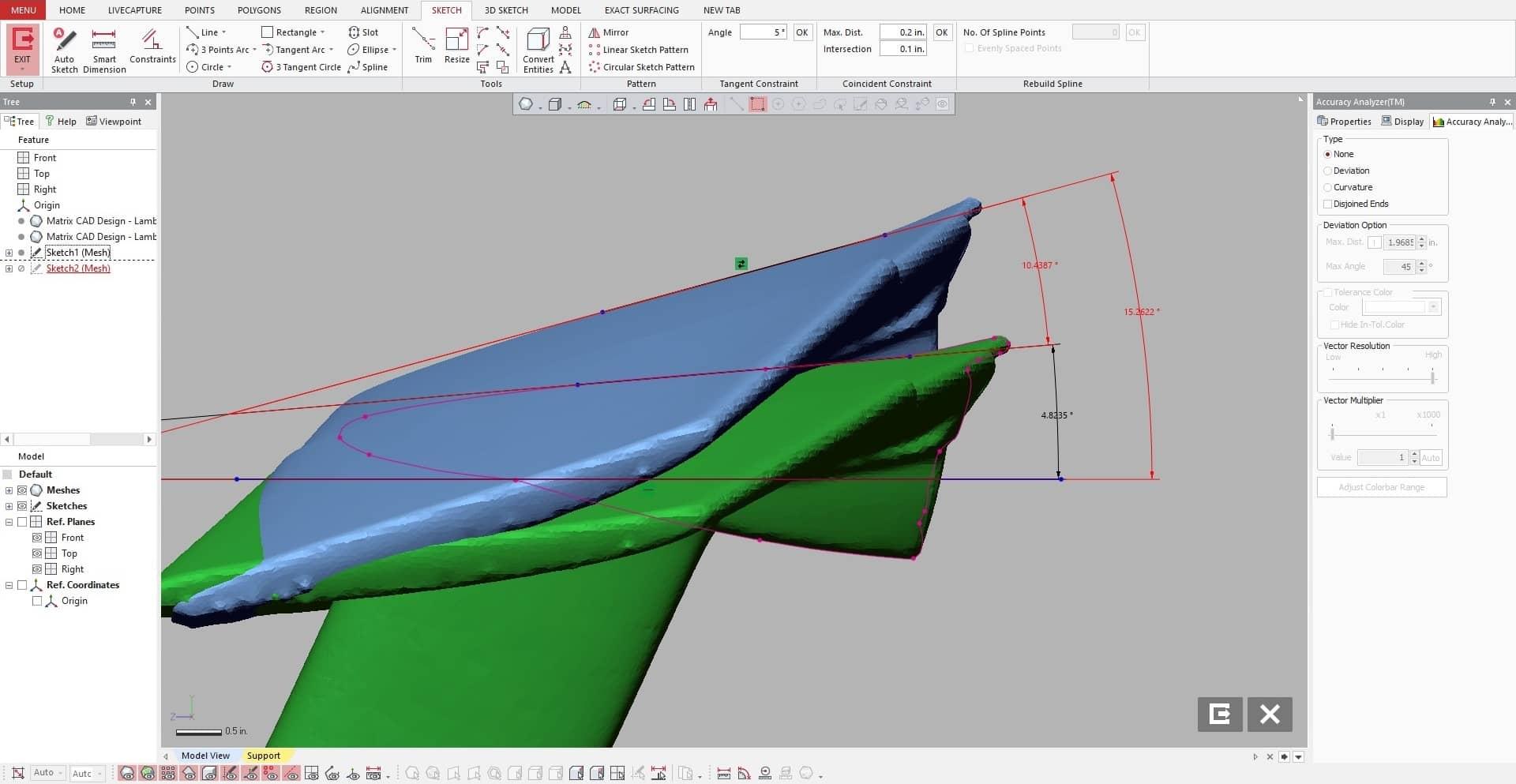The image size is (1516, 784).
Task: Click the Mirror sketch tool
Action: (609, 32)
